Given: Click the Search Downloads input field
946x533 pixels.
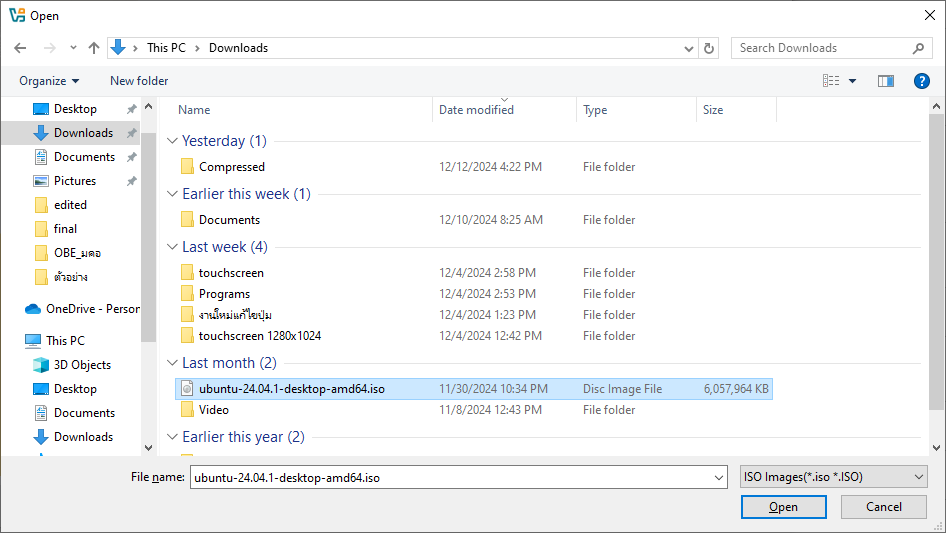Looking at the screenshot, I should point(820,48).
